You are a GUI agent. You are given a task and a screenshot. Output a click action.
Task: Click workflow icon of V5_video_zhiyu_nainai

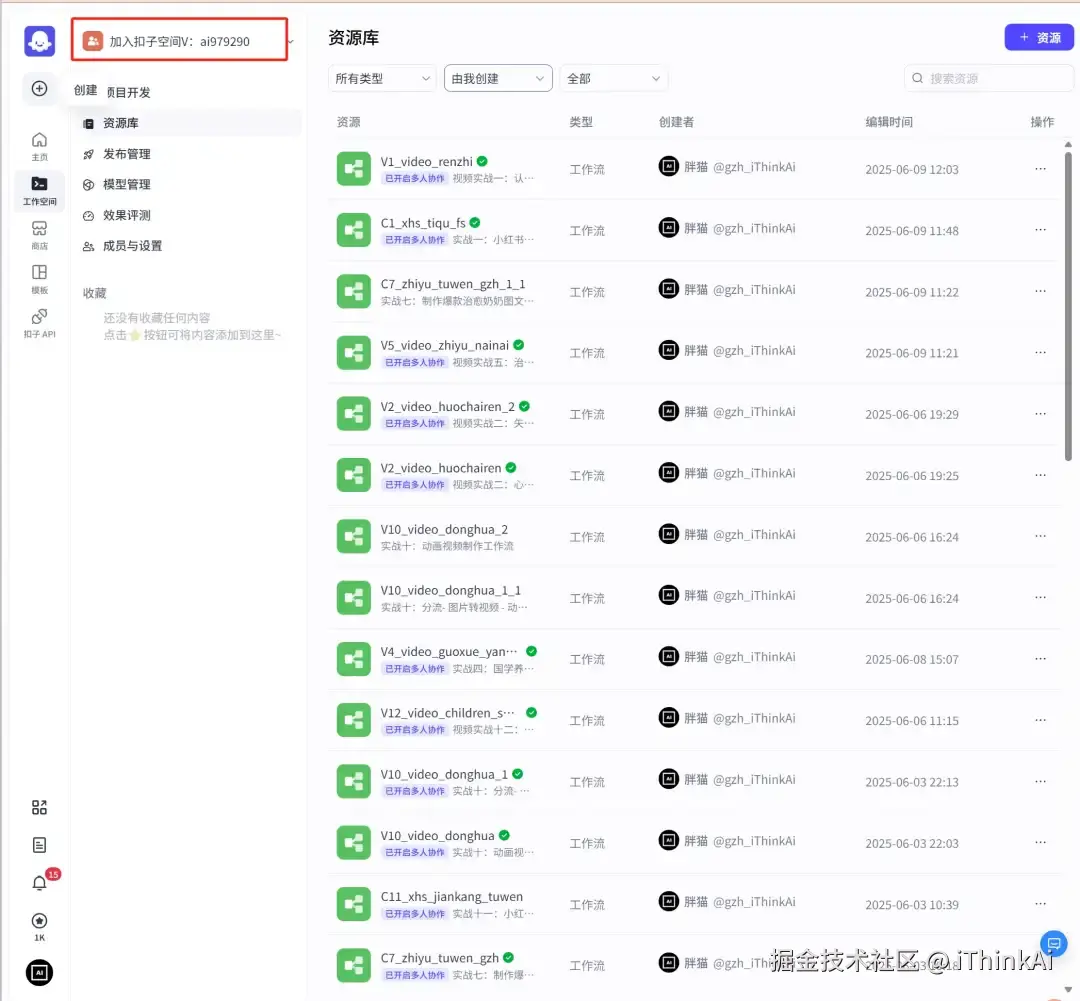tap(353, 353)
